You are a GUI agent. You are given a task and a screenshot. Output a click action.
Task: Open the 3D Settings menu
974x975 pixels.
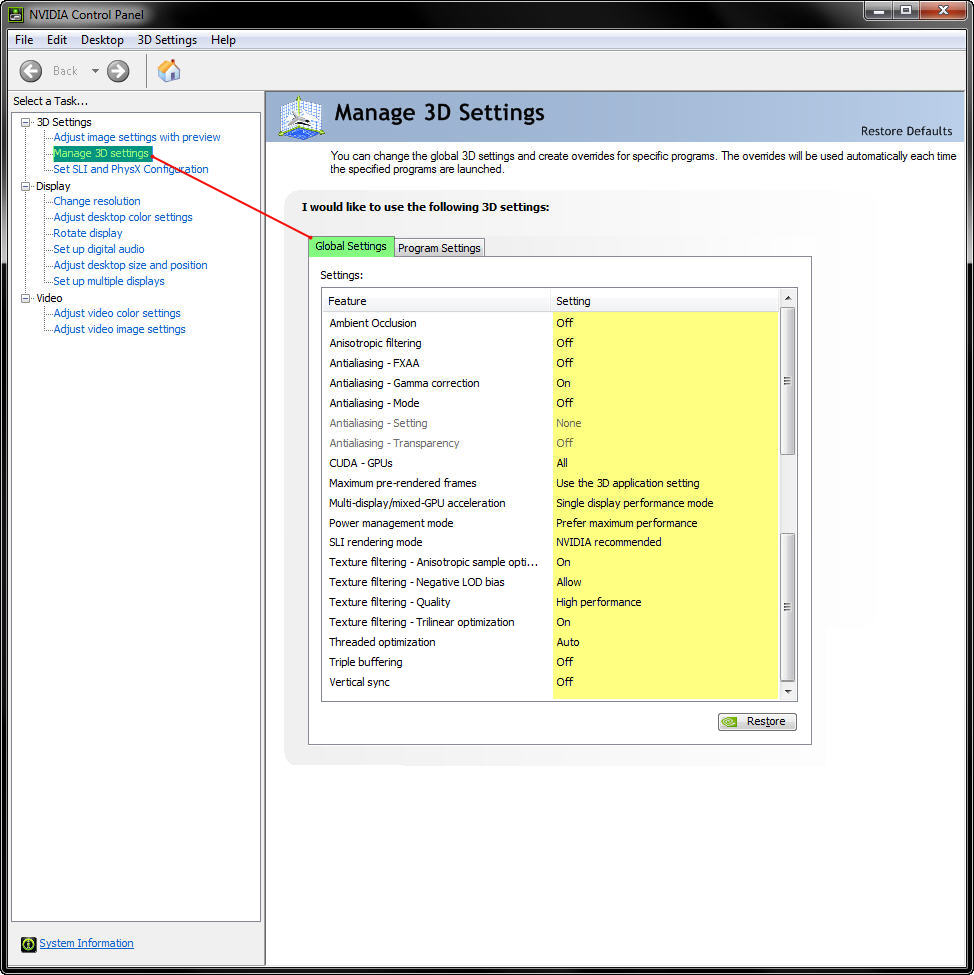pyautogui.click(x=167, y=40)
